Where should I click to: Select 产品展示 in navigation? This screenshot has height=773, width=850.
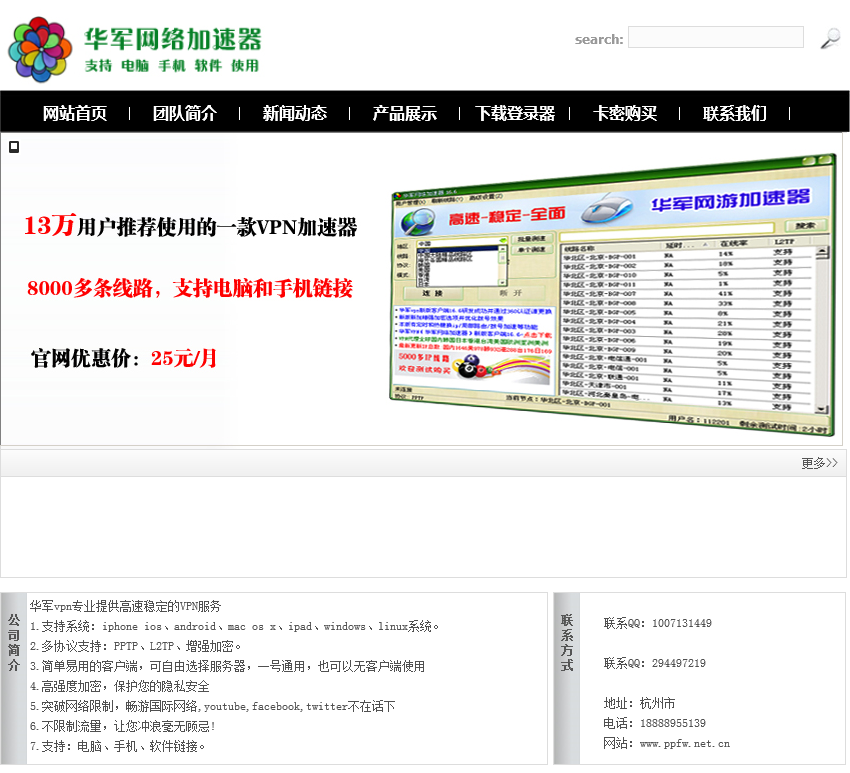[x=404, y=113]
